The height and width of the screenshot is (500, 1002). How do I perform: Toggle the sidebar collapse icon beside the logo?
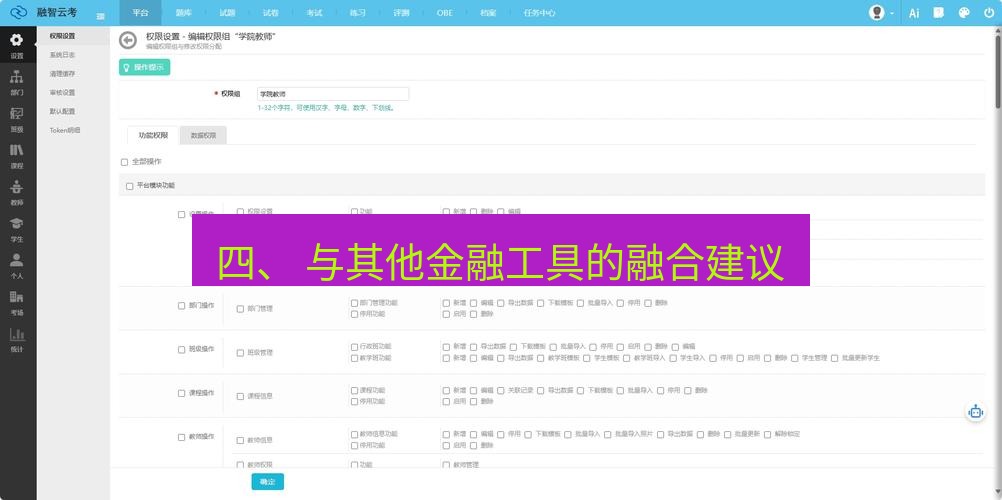(x=100, y=17)
